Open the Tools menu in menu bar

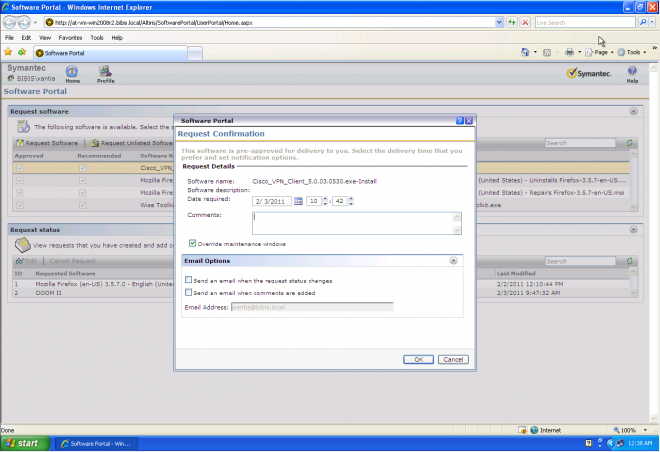[97, 37]
